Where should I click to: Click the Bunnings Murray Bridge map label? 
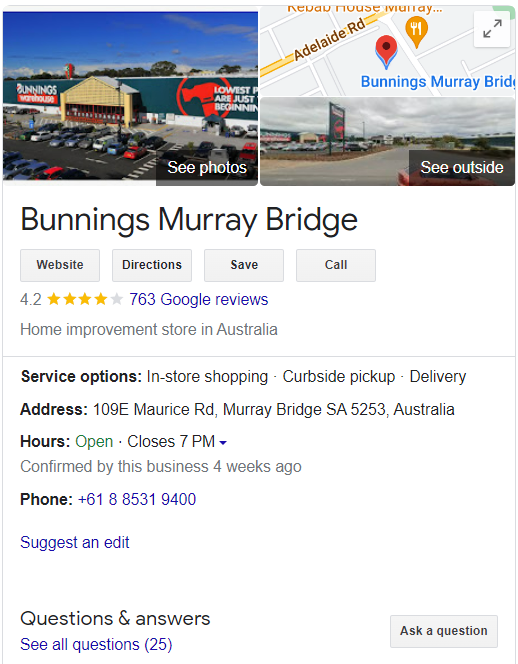438,81
